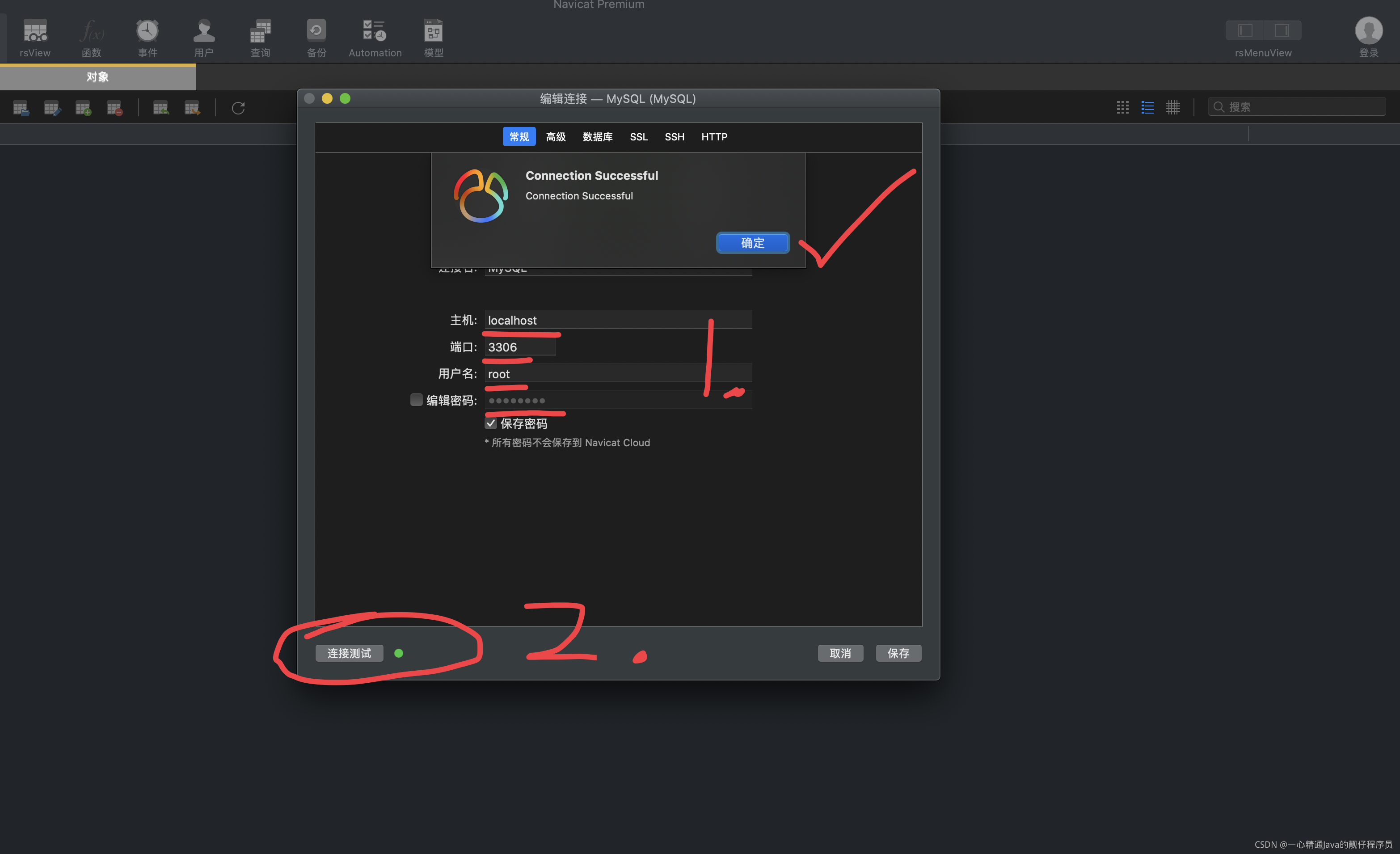The height and width of the screenshot is (854, 1400).
Task: Switch to list view
Action: [x=1148, y=107]
